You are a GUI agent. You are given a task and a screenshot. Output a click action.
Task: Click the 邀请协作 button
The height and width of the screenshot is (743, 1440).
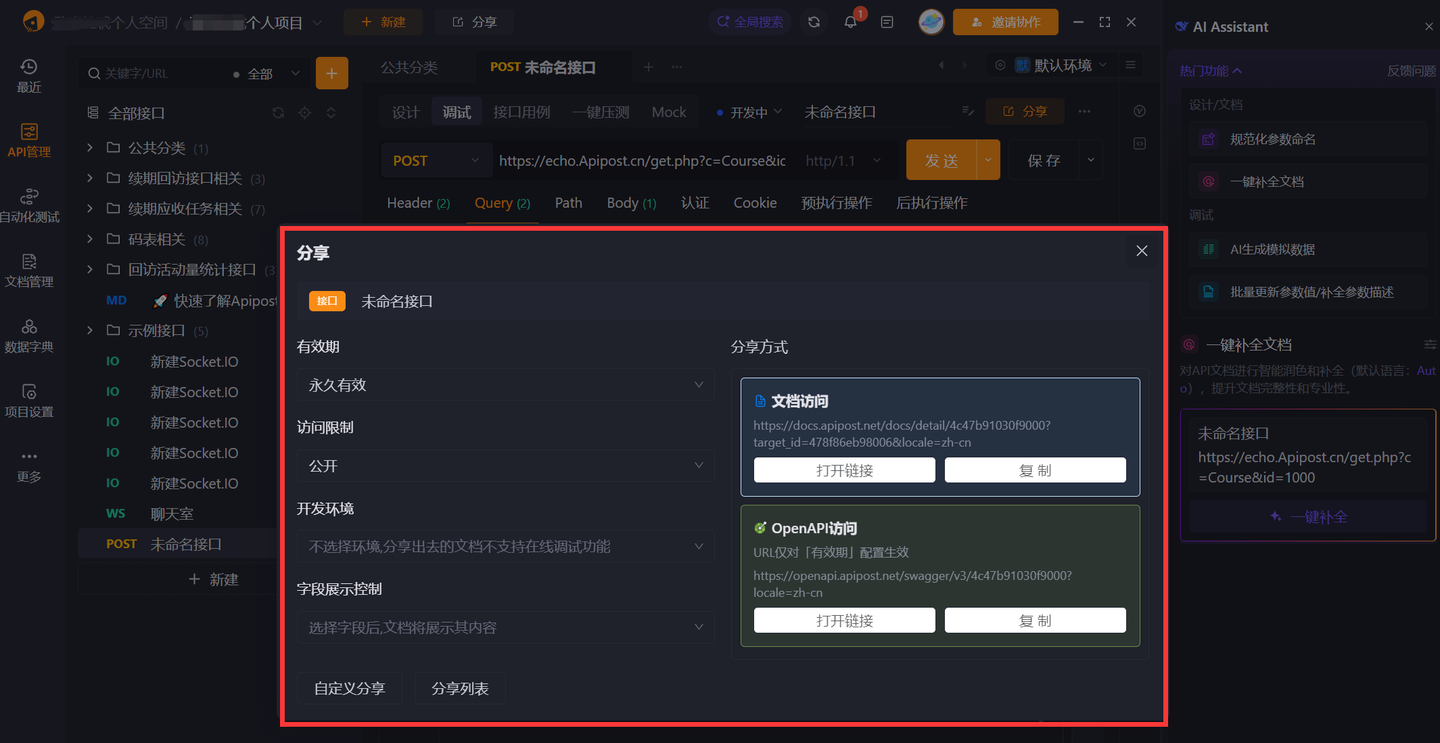click(1006, 22)
